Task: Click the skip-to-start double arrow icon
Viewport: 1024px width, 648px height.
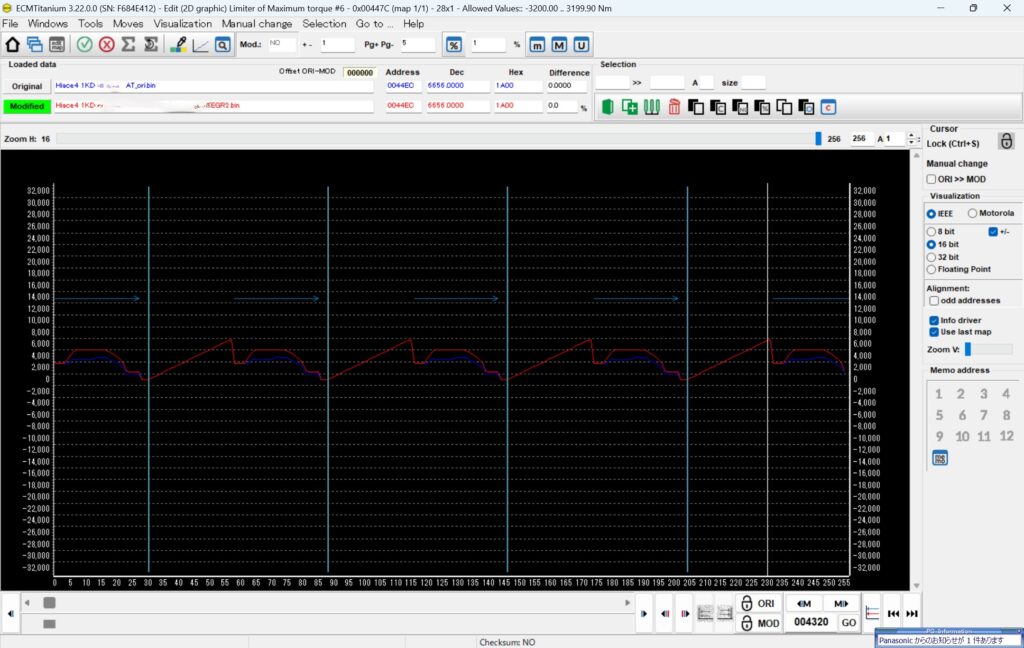Action: tap(893, 613)
